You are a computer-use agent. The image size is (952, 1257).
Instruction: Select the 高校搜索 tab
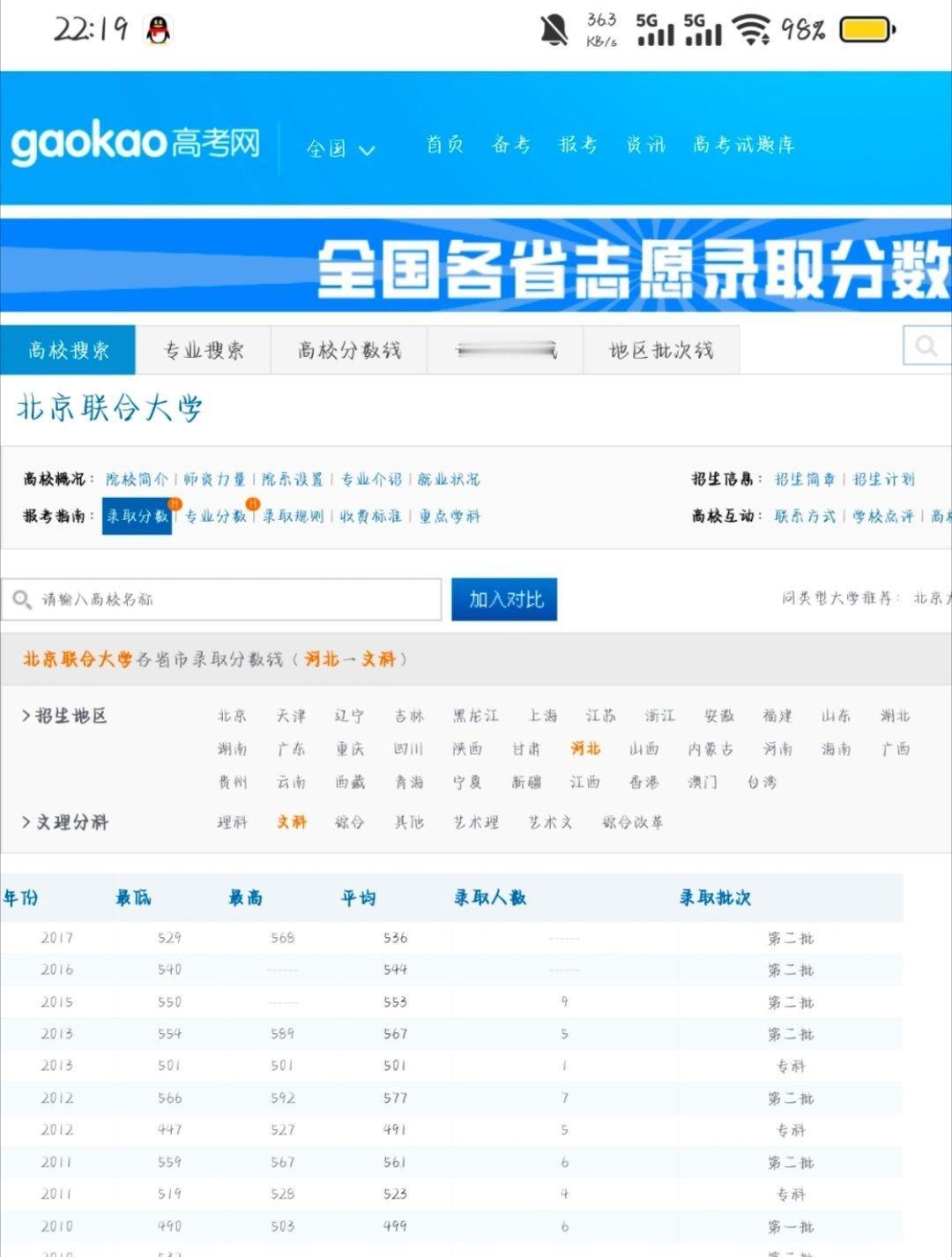[68, 350]
